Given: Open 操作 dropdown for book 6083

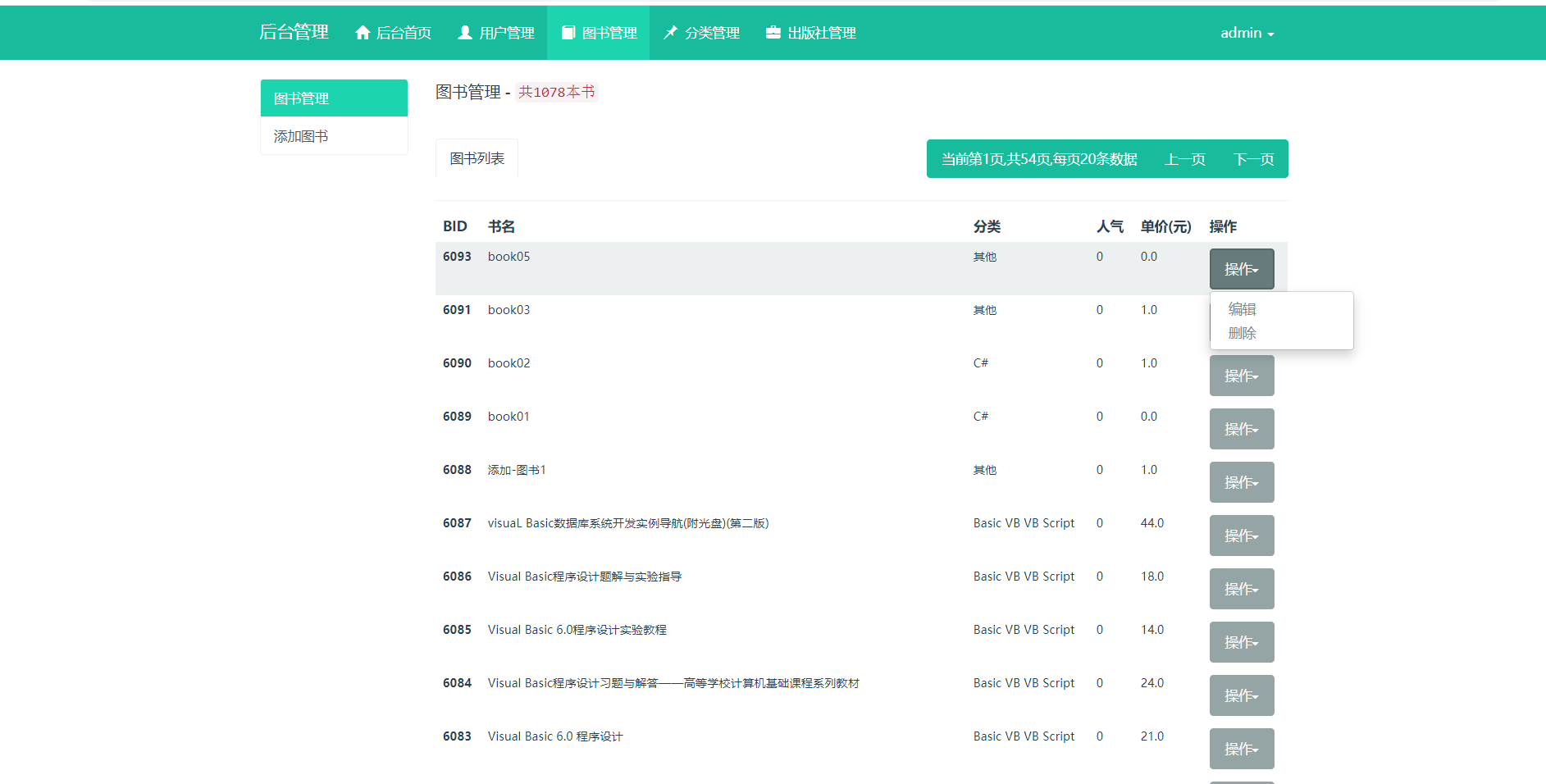Looking at the screenshot, I should 1241,749.
